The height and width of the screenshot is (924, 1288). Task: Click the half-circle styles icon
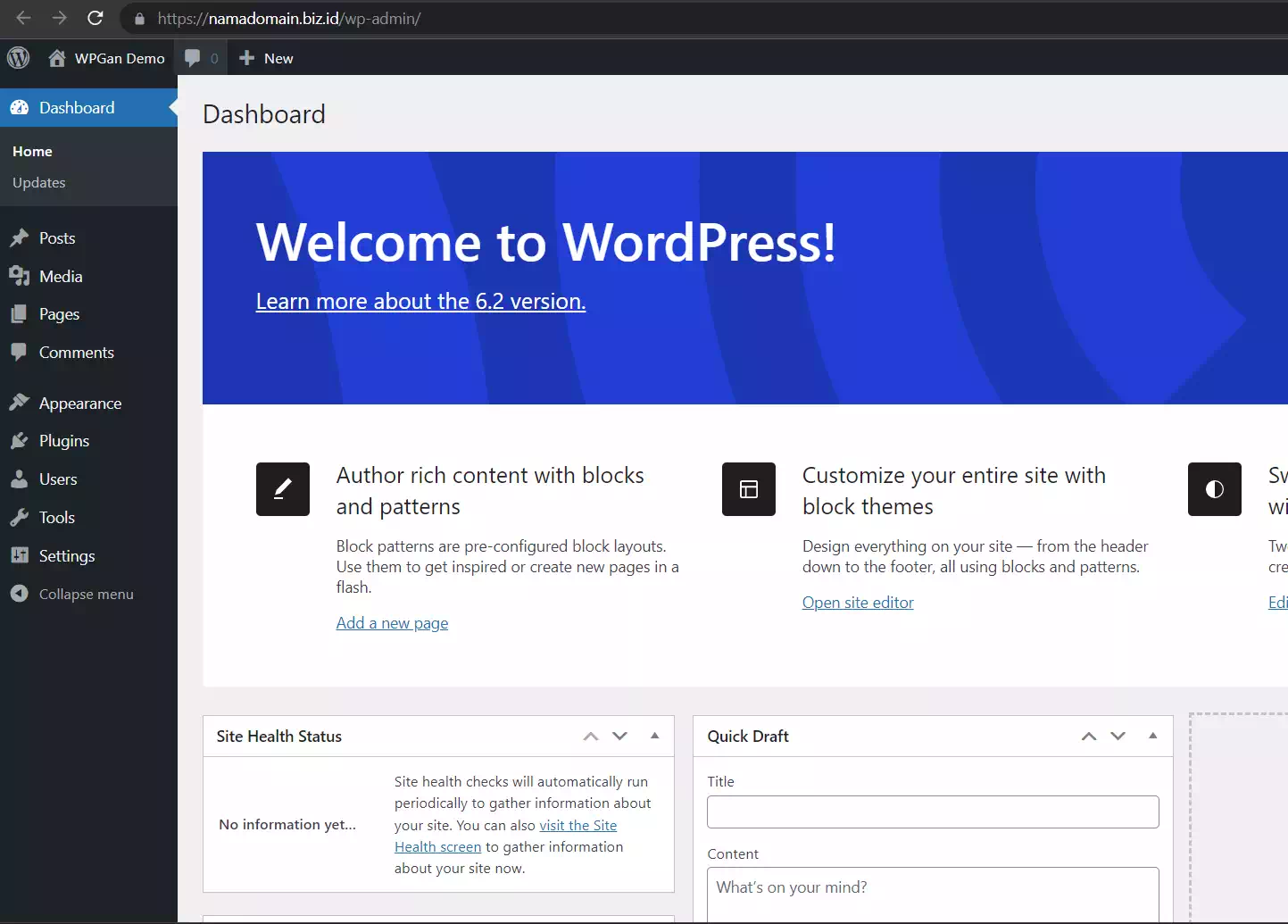[1215, 489]
